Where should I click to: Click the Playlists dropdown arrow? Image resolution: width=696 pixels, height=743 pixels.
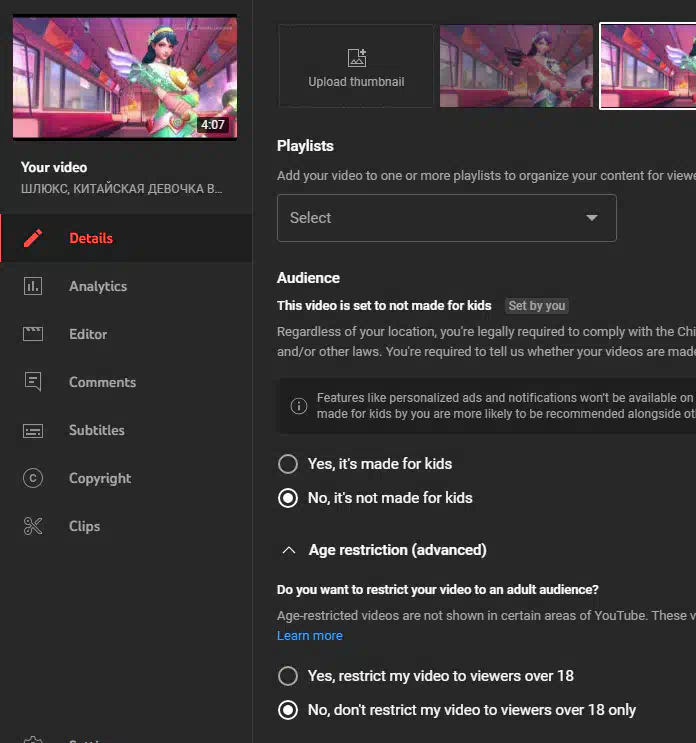pos(592,218)
